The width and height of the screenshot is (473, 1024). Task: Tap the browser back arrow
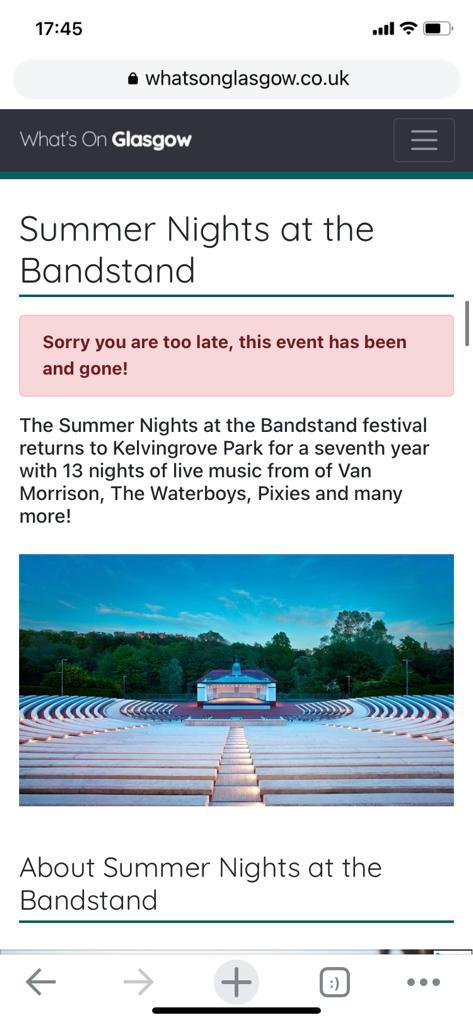[41, 982]
